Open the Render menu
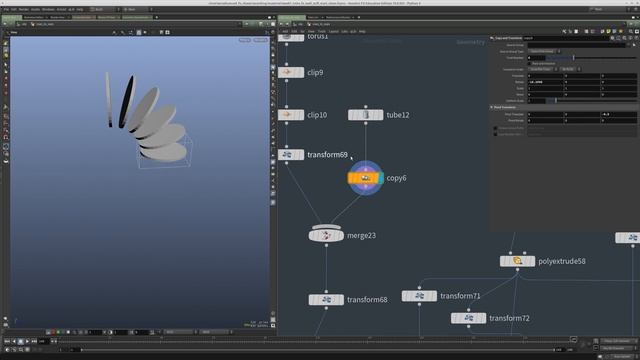 click(x=24, y=9)
